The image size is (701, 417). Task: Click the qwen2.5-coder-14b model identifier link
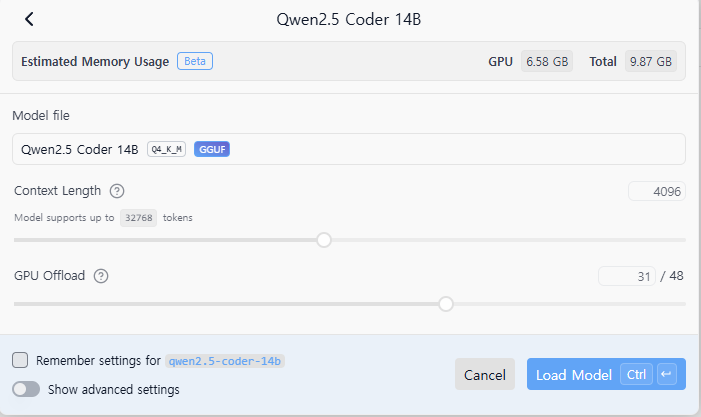coord(225,361)
